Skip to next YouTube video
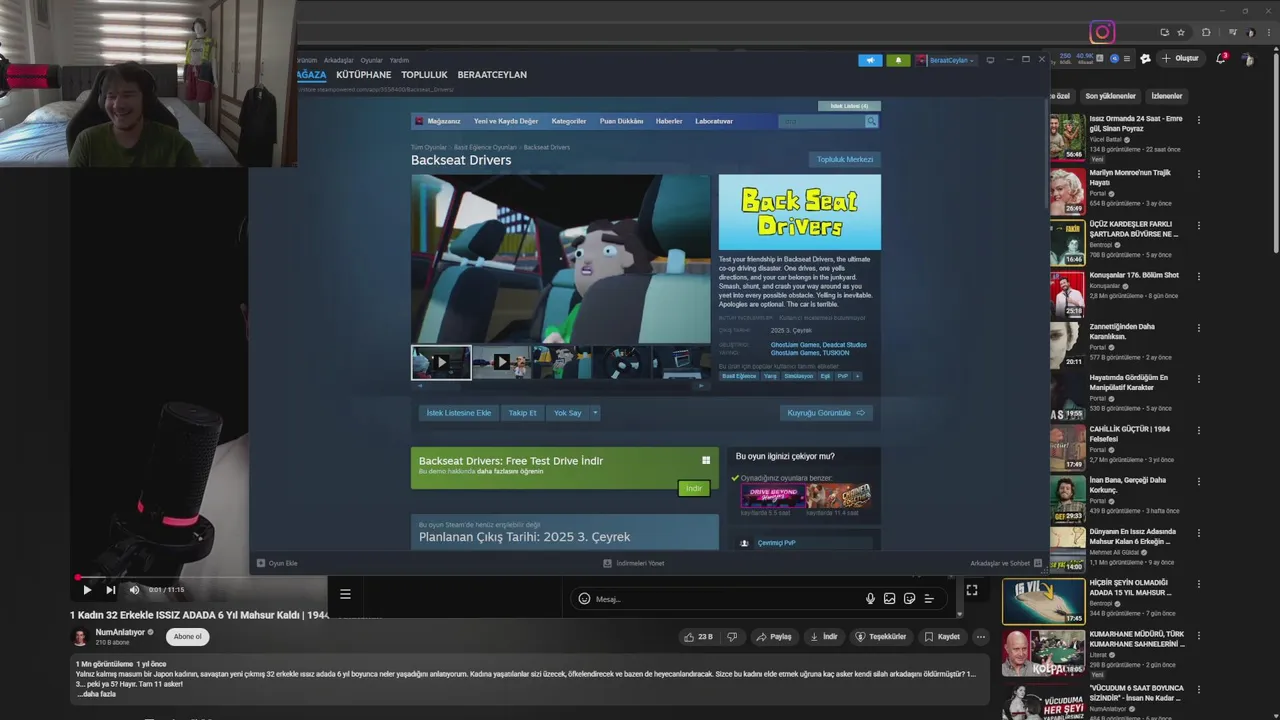Viewport: 1280px width, 720px height. tap(111, 590)
